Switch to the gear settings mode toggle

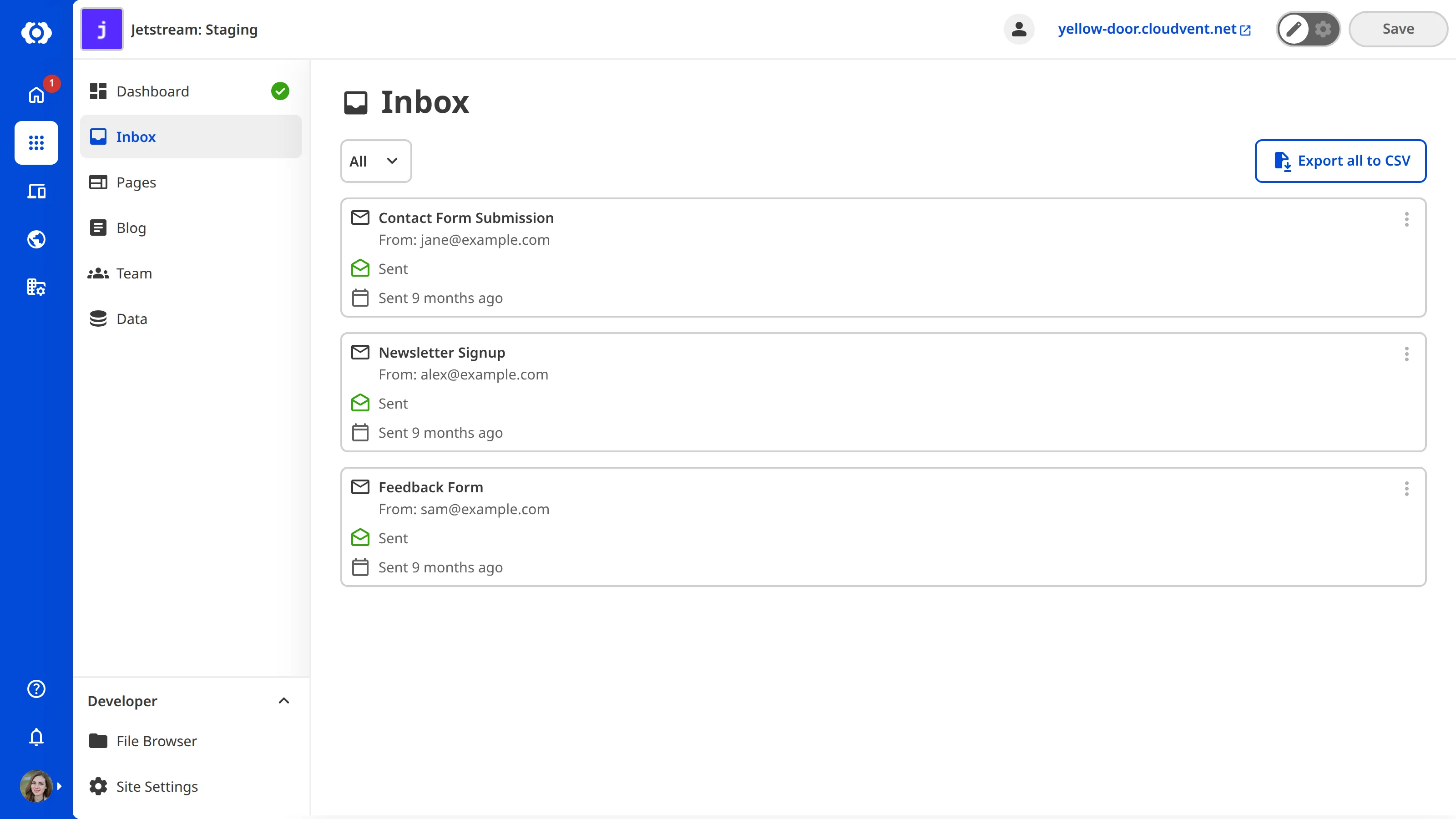click(1323, 29)
